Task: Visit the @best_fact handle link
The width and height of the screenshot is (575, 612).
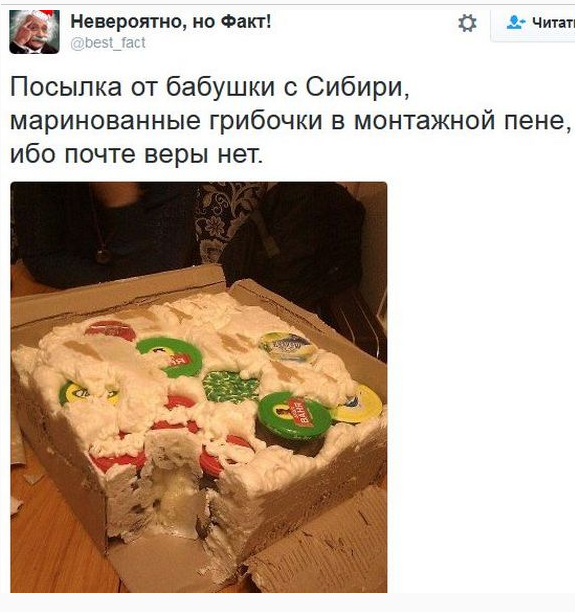Action: coord(108,43)
